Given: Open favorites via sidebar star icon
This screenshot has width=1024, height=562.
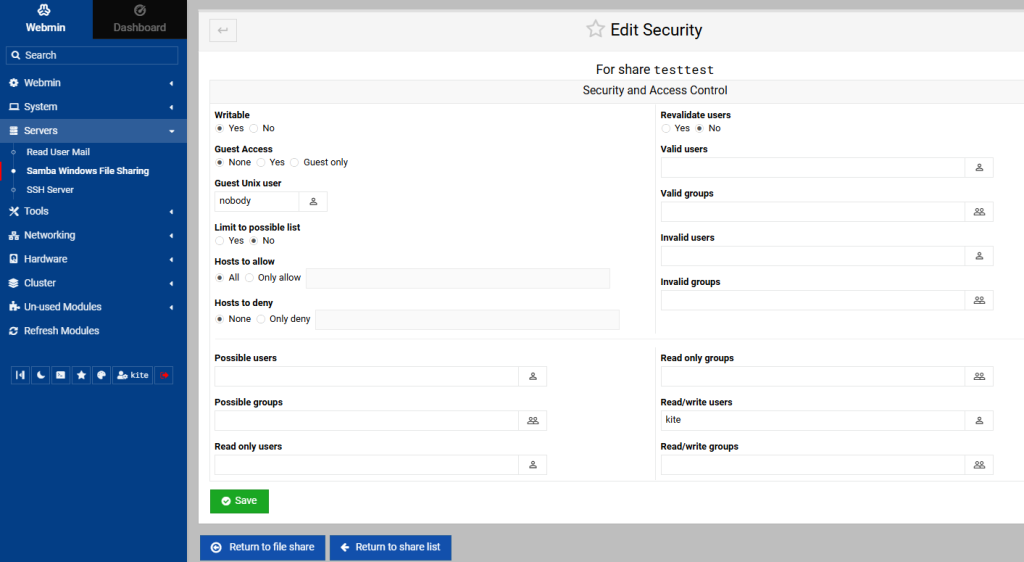Looking at the screenshot, I should (82, 375).
